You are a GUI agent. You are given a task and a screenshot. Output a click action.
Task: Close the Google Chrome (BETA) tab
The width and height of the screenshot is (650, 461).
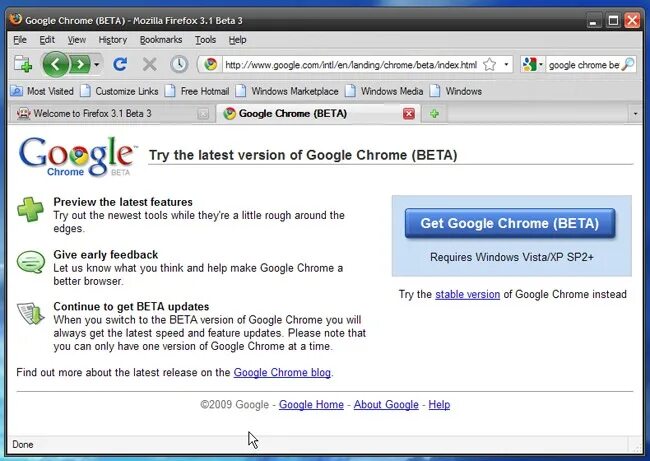tap(408, 114)
